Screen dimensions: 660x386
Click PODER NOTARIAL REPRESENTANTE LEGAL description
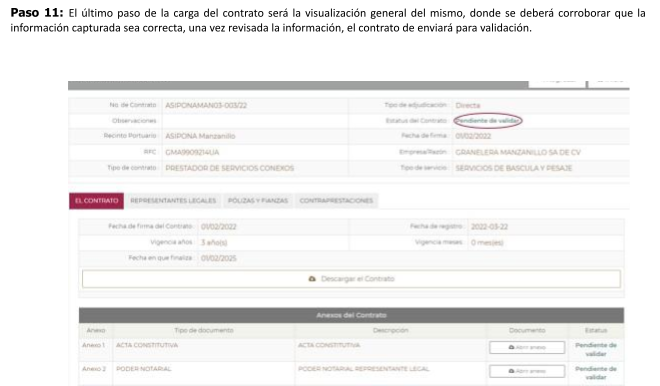364,369
